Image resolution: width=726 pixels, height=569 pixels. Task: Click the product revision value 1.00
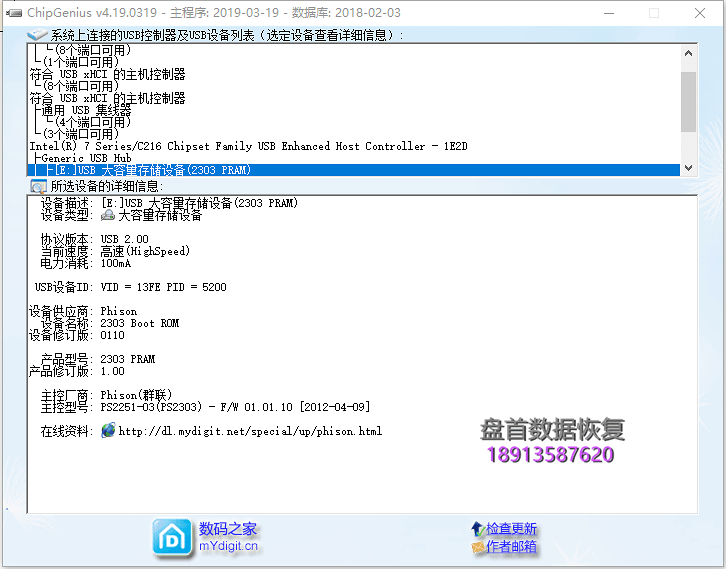click(113, 371)
